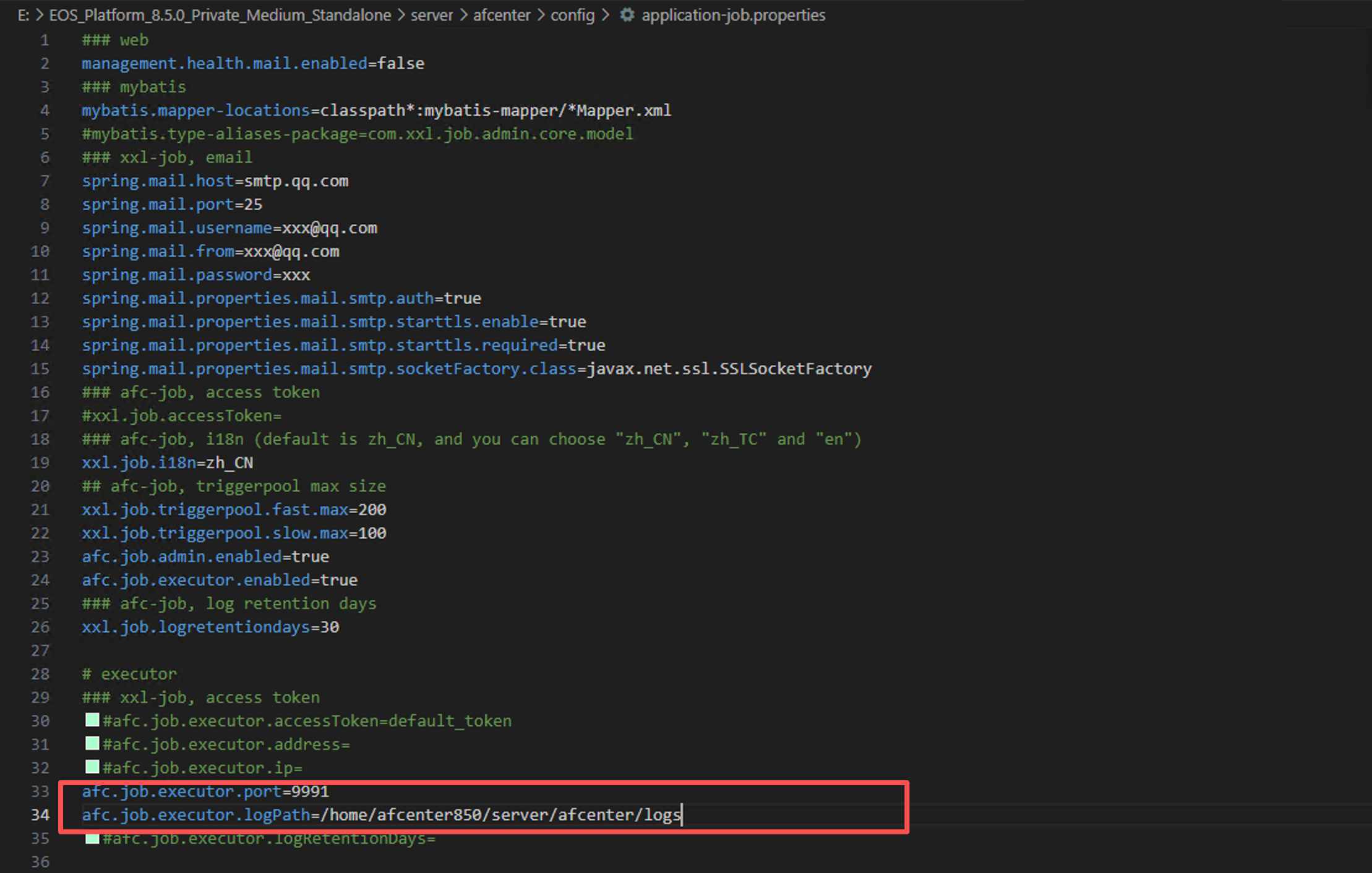Open the E: drive breadcrumb
The height and width of the screenshot is (873, 1372).
coord(23,15)
